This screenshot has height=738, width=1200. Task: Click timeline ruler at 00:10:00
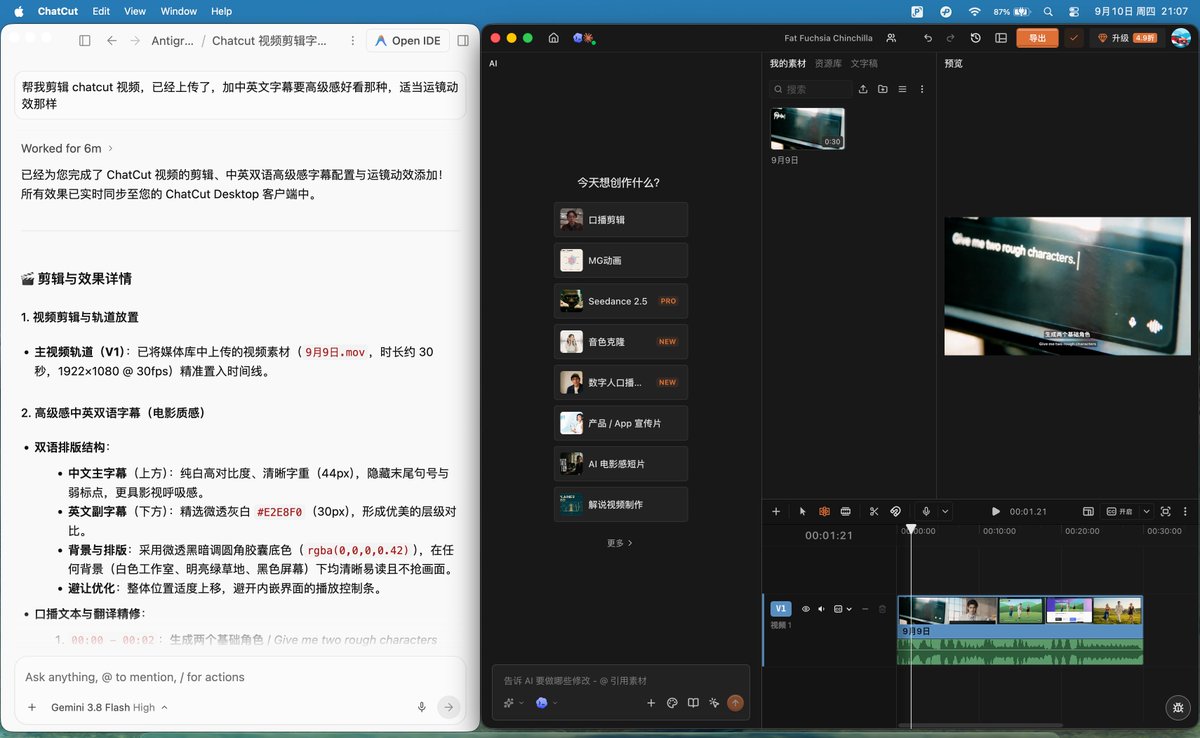[x=999, y=531]
